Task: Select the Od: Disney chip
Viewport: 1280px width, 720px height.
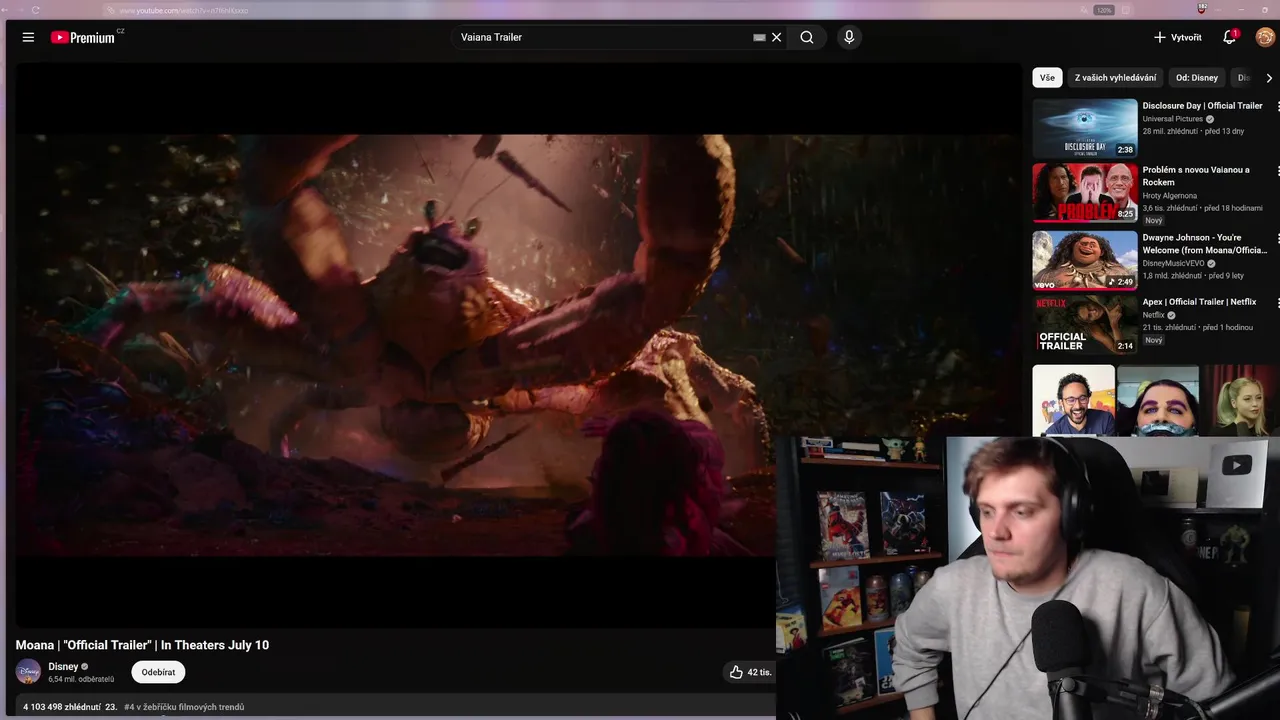Action: (1197, 77)
